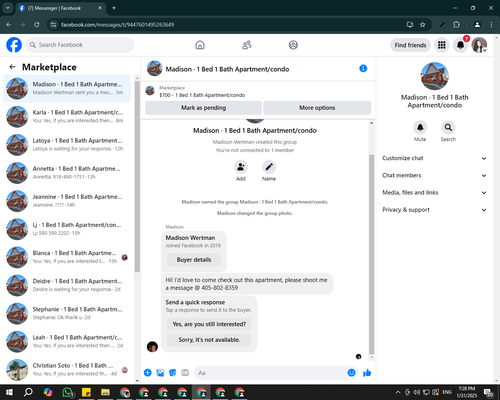The width and height of the screenshot is (500, 400).
Task: Open Christian Soto 1 Bed 1 Bath conversation
Action: click(x=67, y=370)
